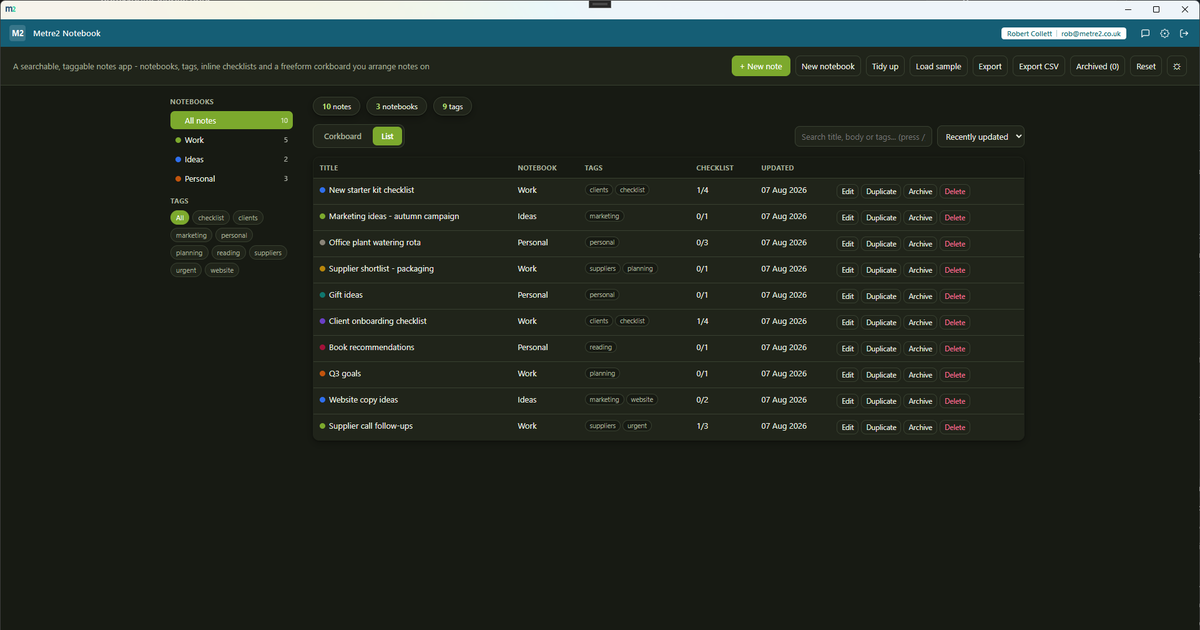The image size is (1200, 630).
Task: Click the Export CSV button
Action: coord(1038,66)
